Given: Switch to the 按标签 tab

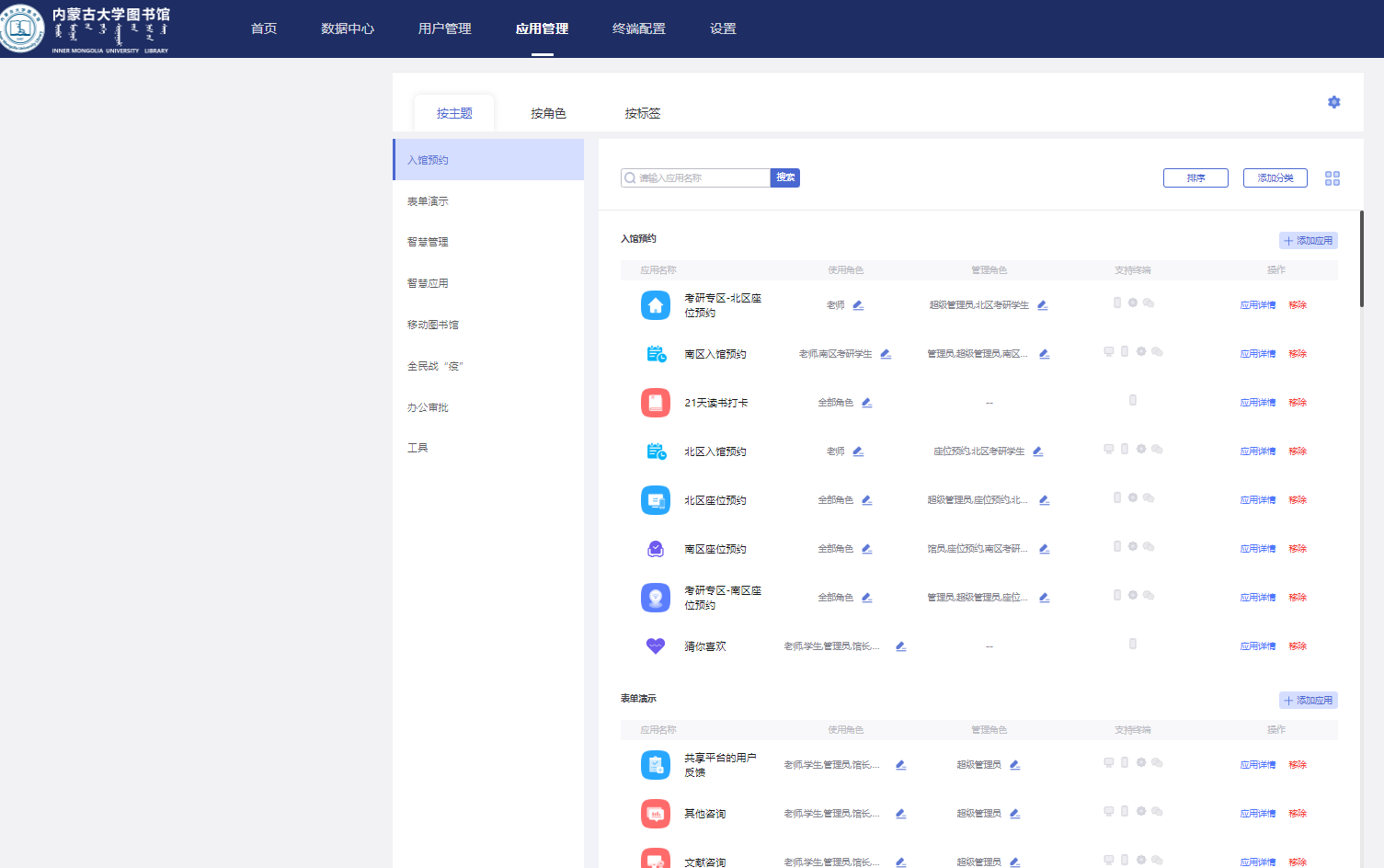Looking at the screenshot, I should pos(642,113).
